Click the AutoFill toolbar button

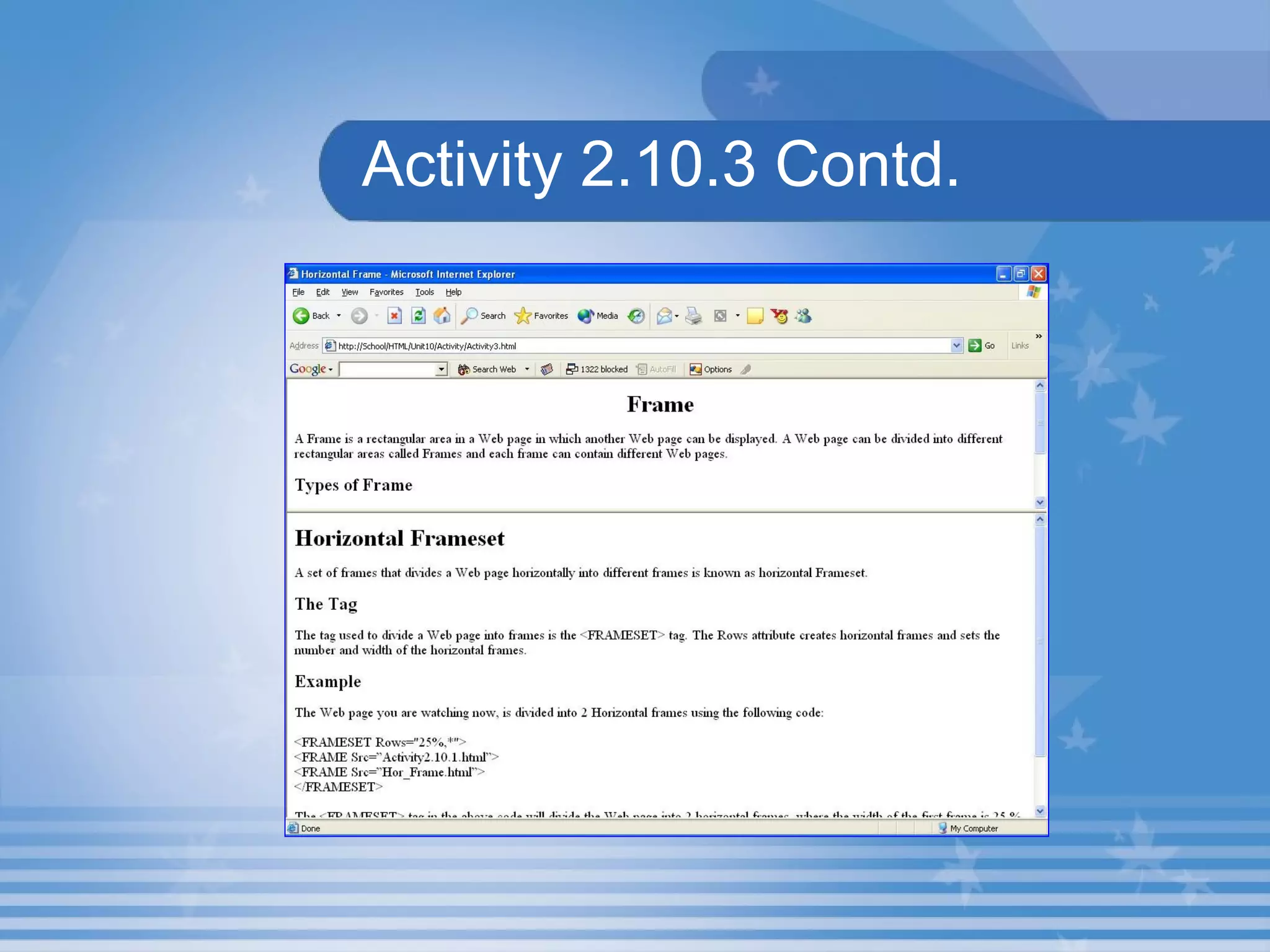click(x=657, y=369)
